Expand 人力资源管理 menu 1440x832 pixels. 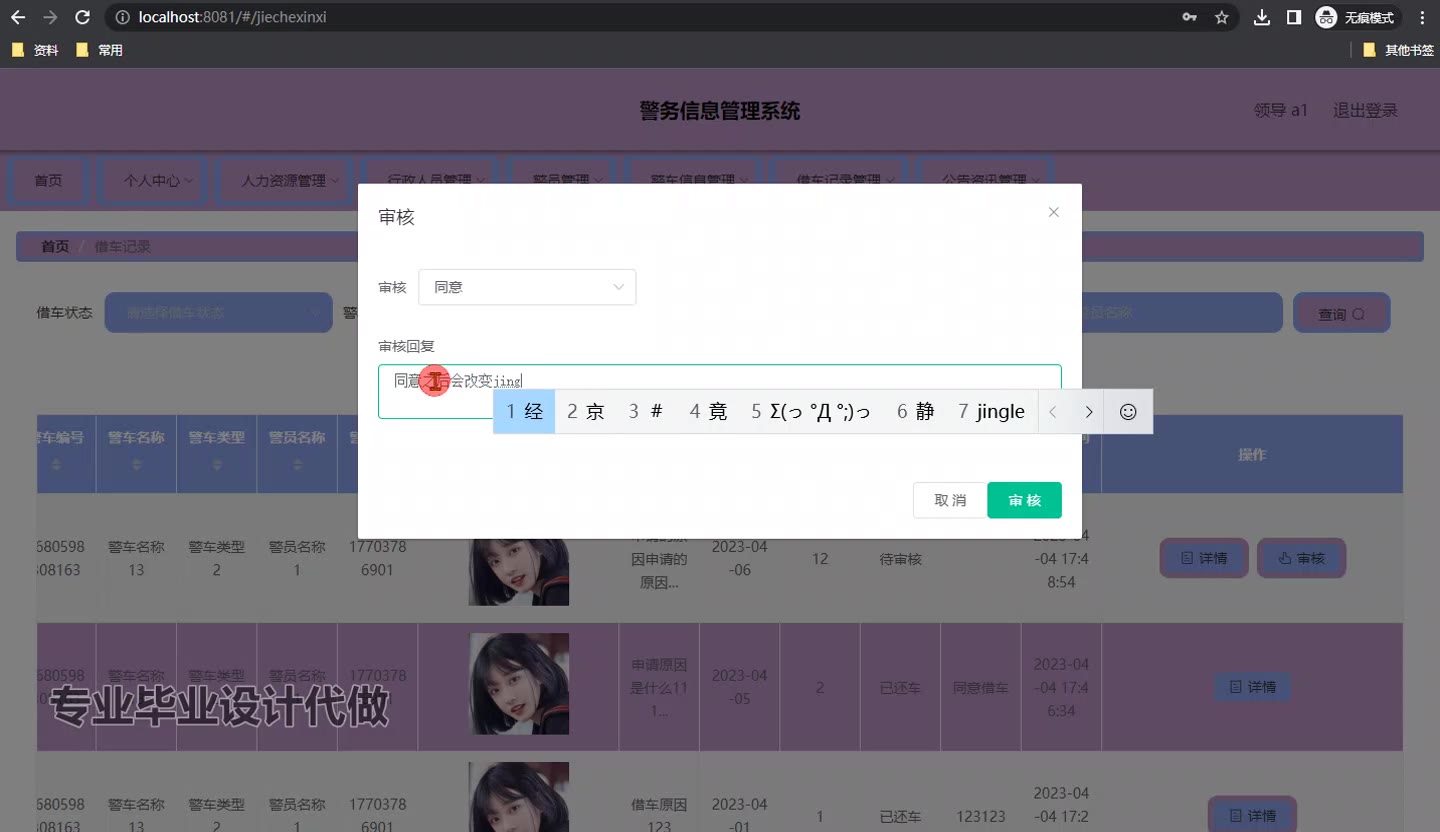[284, 181]
